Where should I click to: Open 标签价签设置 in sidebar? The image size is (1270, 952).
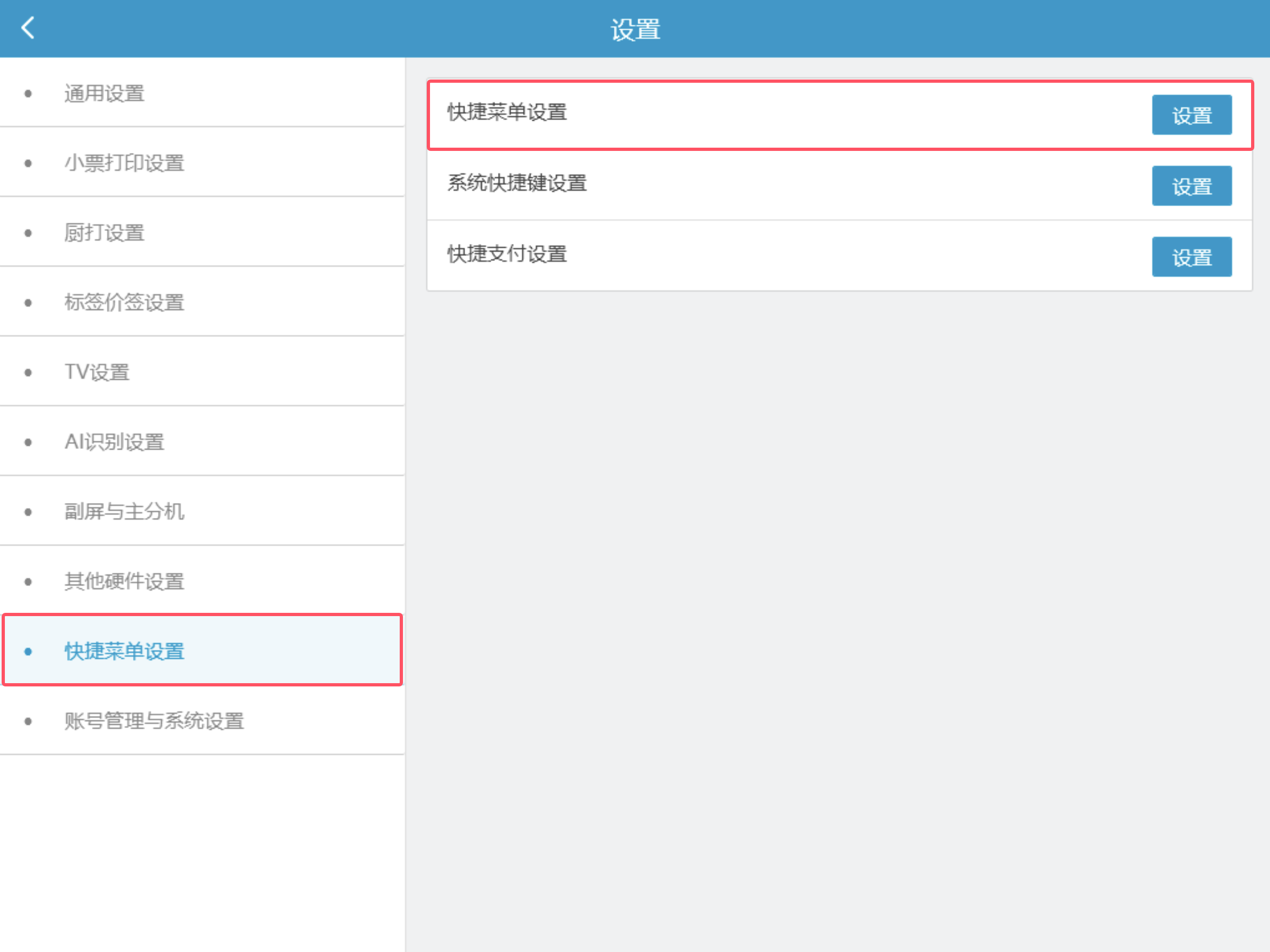(x=124, y=302)
